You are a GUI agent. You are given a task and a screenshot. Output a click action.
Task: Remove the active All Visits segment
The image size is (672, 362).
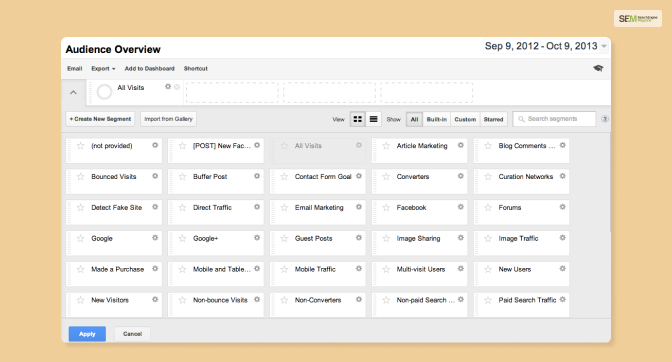[177, 87]
